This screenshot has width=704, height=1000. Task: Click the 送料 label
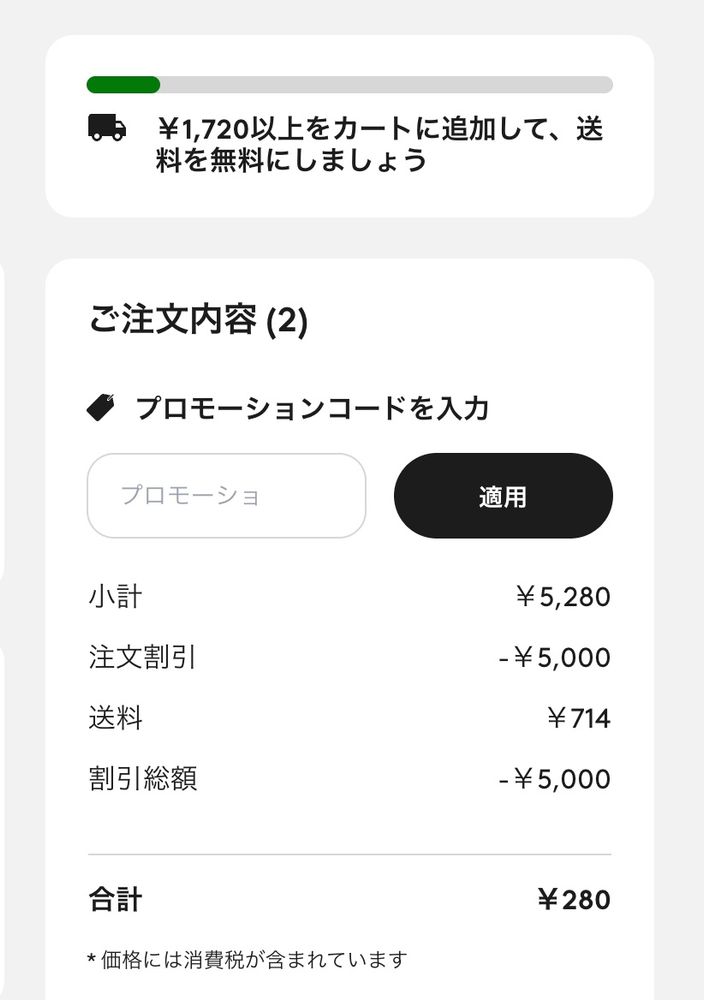point(115,718)
